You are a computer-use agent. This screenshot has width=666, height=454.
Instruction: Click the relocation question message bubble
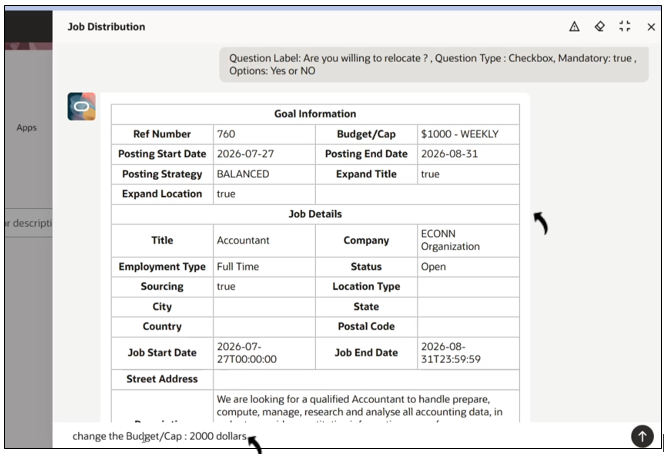(434, 65)
